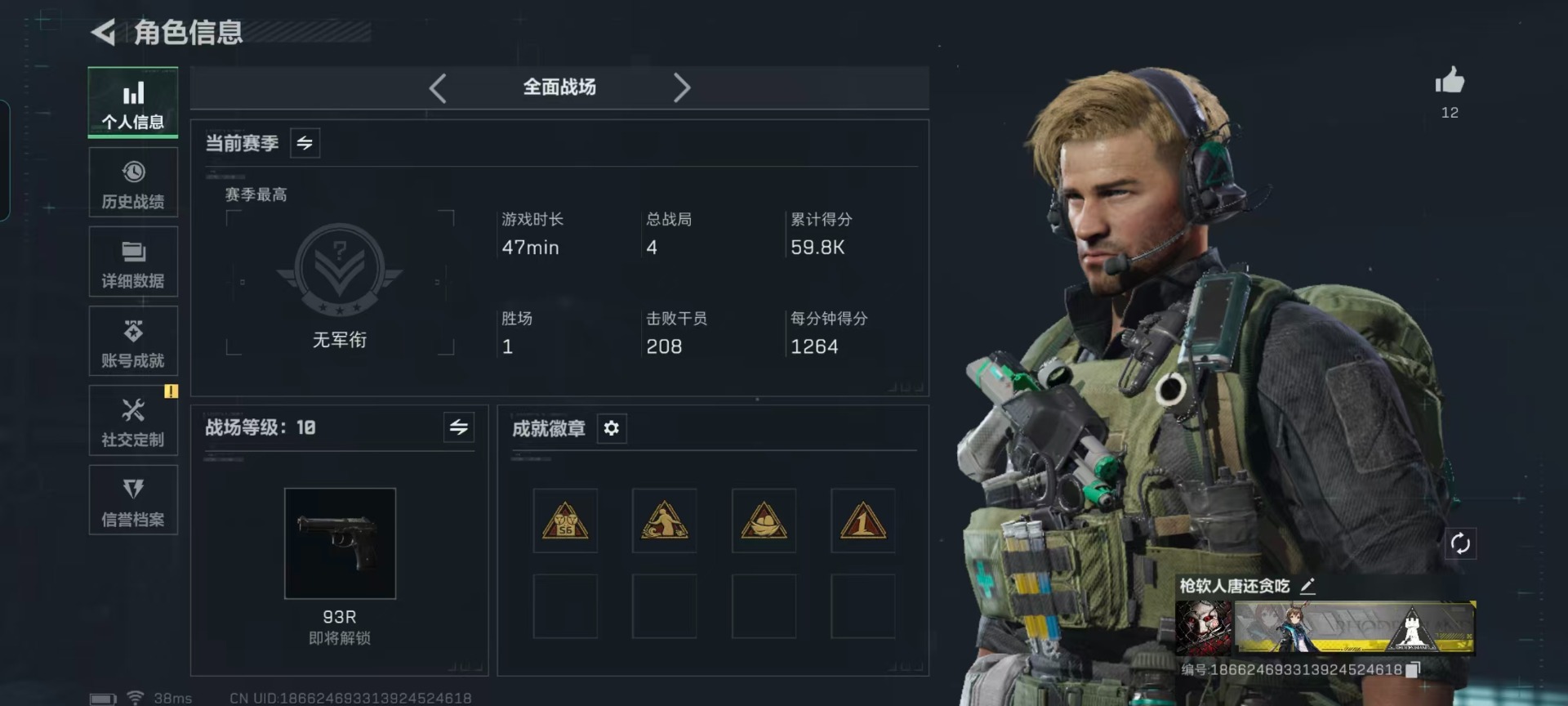1568x706 pixels.
Task: Toggle the 当前赛季 season switch
Action: [305, 143]
